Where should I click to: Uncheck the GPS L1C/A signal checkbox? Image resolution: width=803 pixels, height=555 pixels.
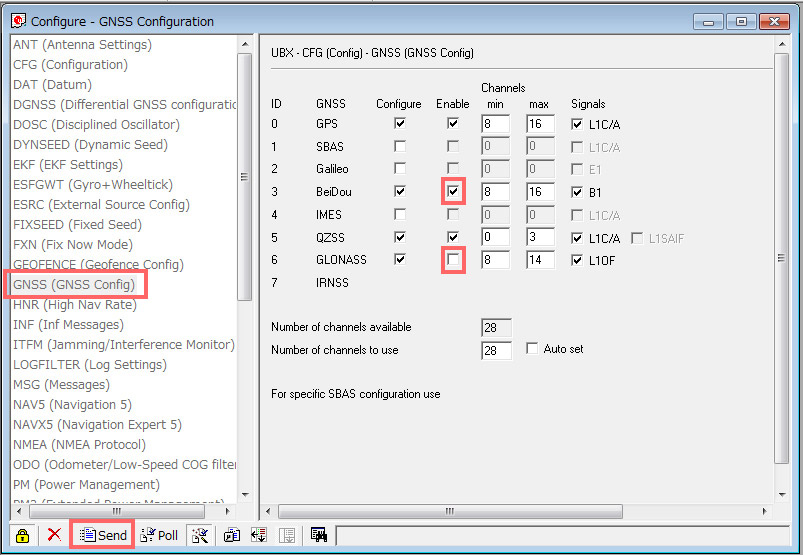(x=577, y=124)
